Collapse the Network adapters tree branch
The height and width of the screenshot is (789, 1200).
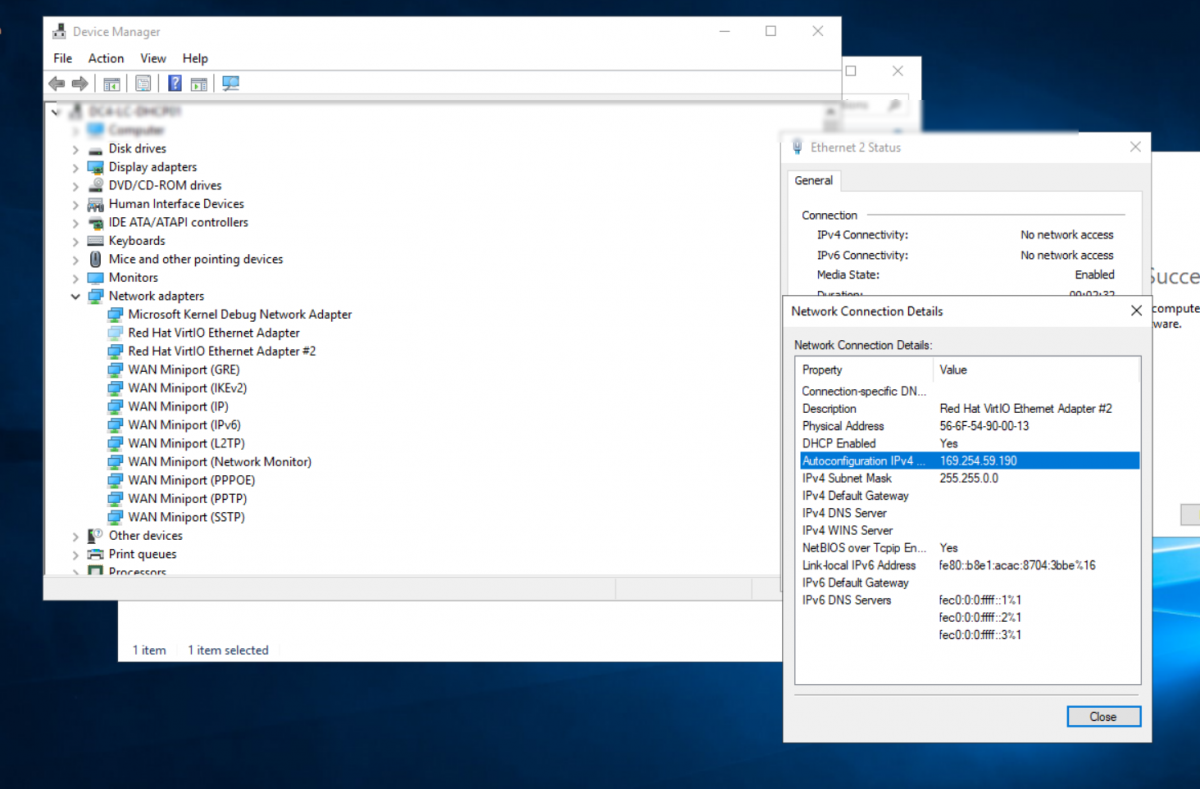75,295
